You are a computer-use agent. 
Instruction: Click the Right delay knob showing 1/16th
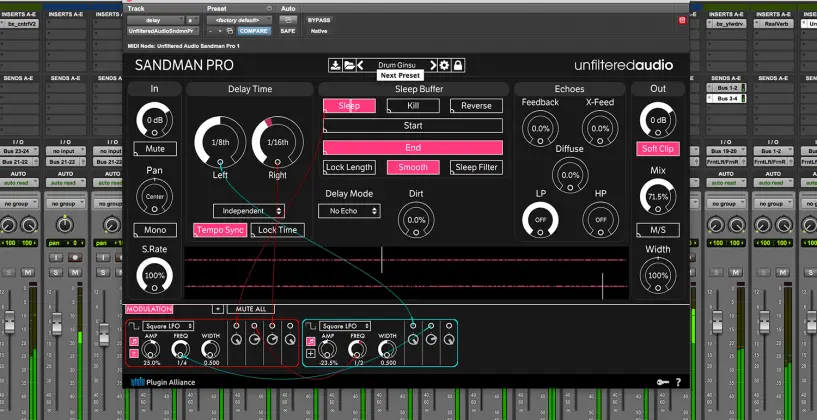point(277,142)
